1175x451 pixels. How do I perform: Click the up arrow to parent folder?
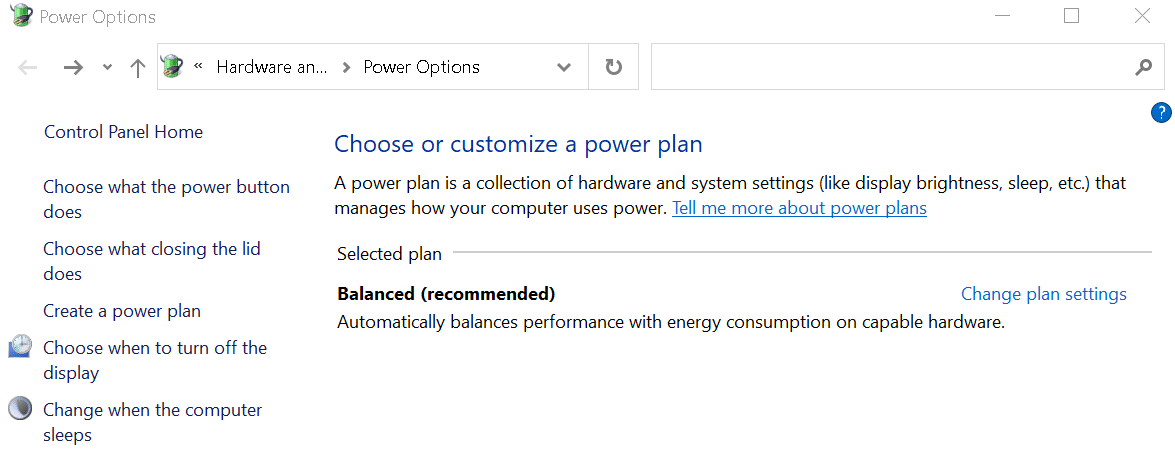pyautogui.click(x=137, y=68)
